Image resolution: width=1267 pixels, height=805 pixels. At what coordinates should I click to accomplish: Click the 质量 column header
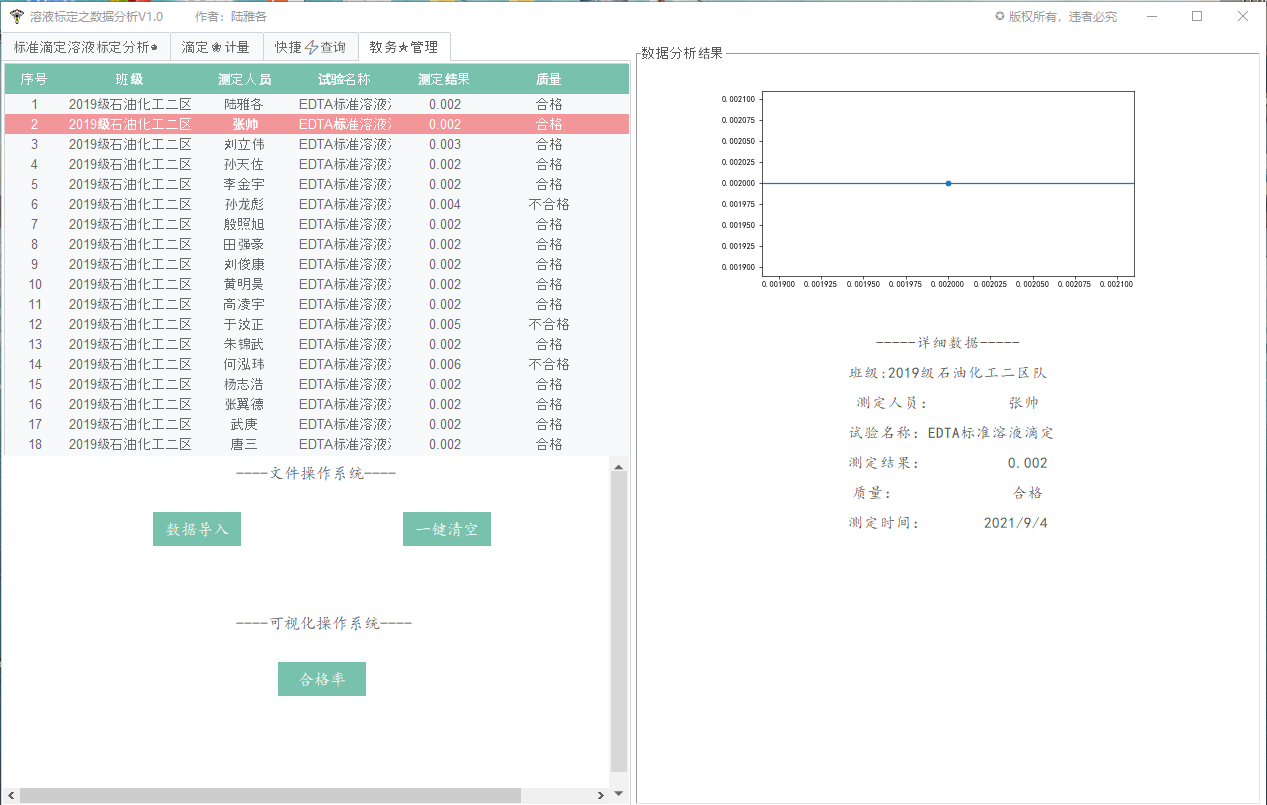coord(548,78)
